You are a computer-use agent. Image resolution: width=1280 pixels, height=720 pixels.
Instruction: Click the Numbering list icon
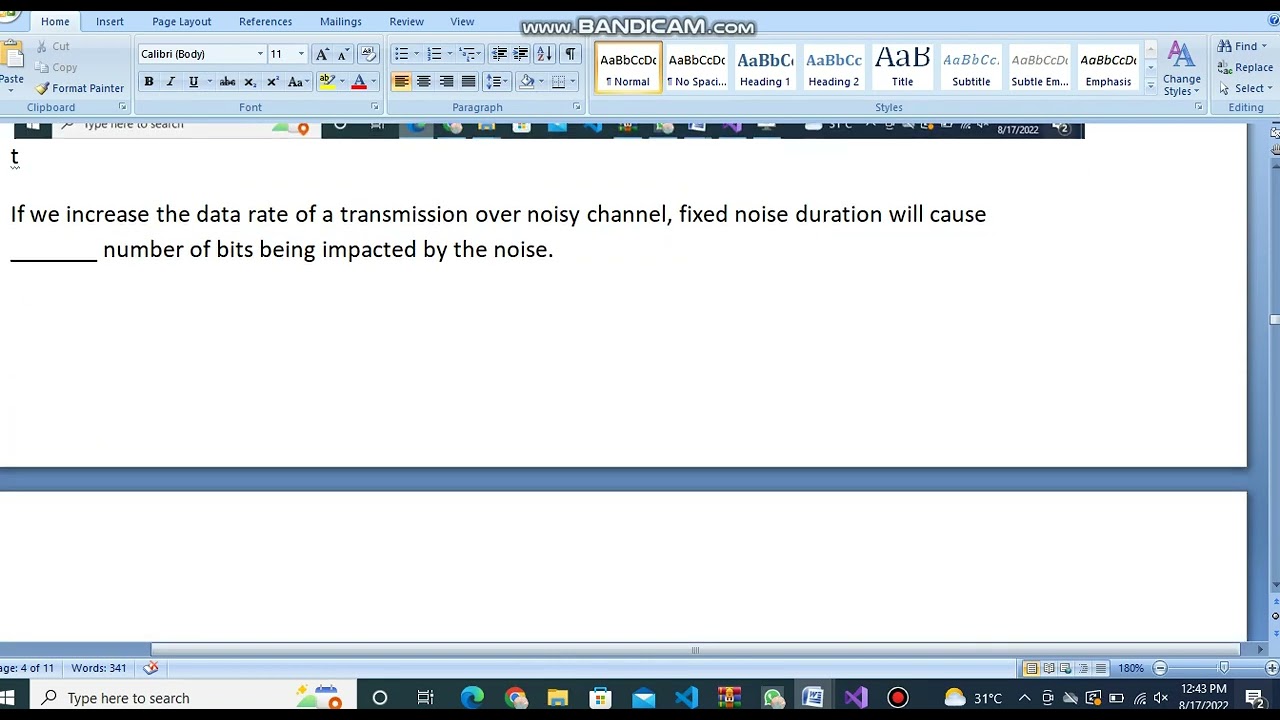(434, 54)
